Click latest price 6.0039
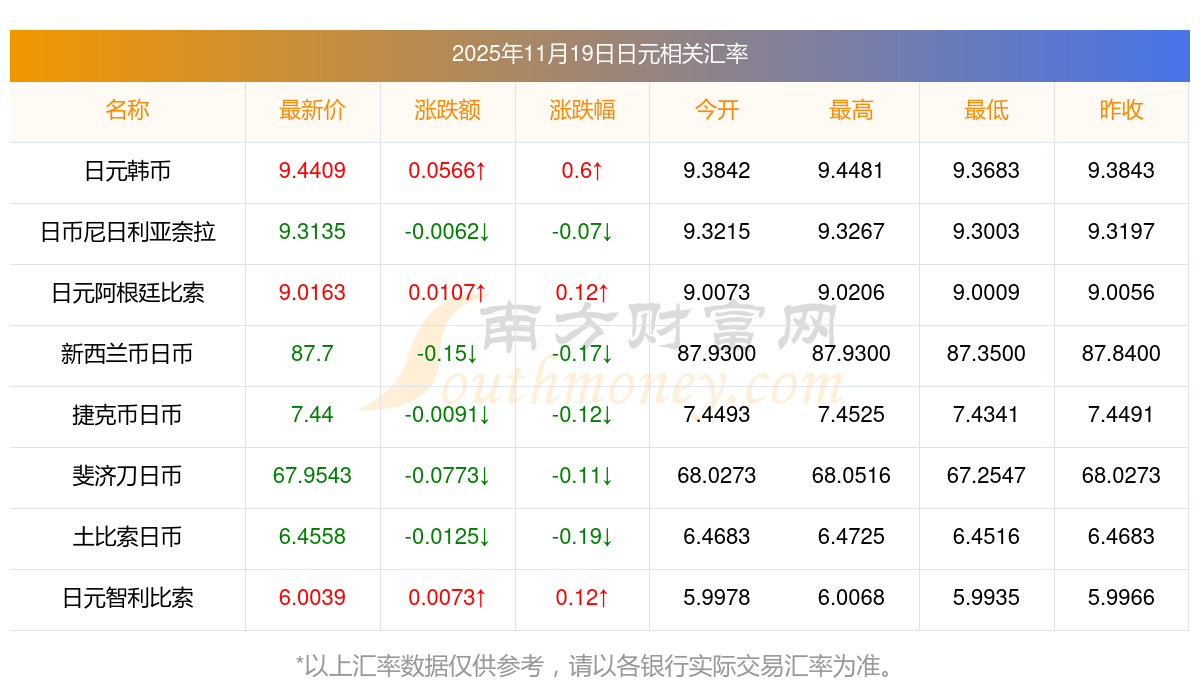 tap(312, 598)
